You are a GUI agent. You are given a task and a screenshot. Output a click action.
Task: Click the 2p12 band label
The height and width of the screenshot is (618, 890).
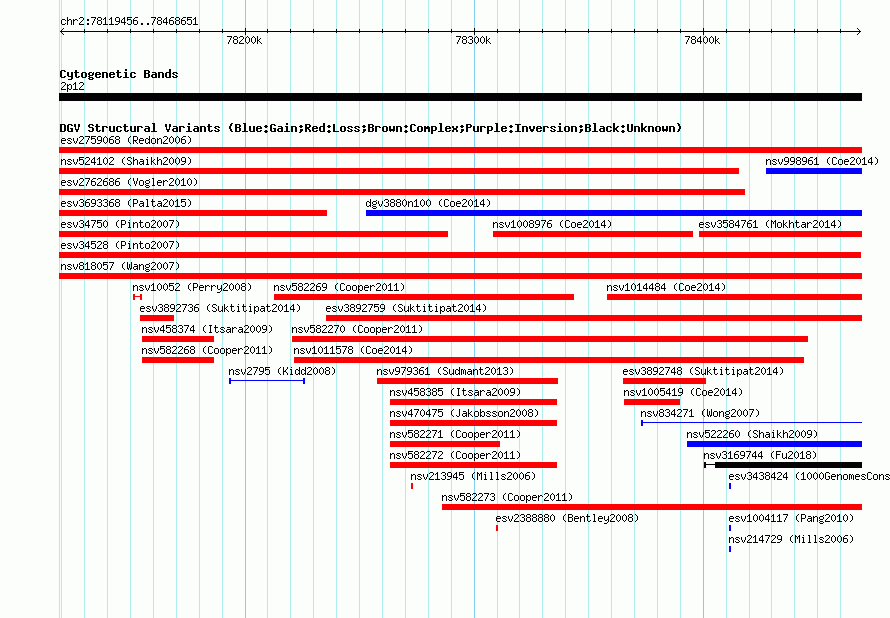[72, 86]
